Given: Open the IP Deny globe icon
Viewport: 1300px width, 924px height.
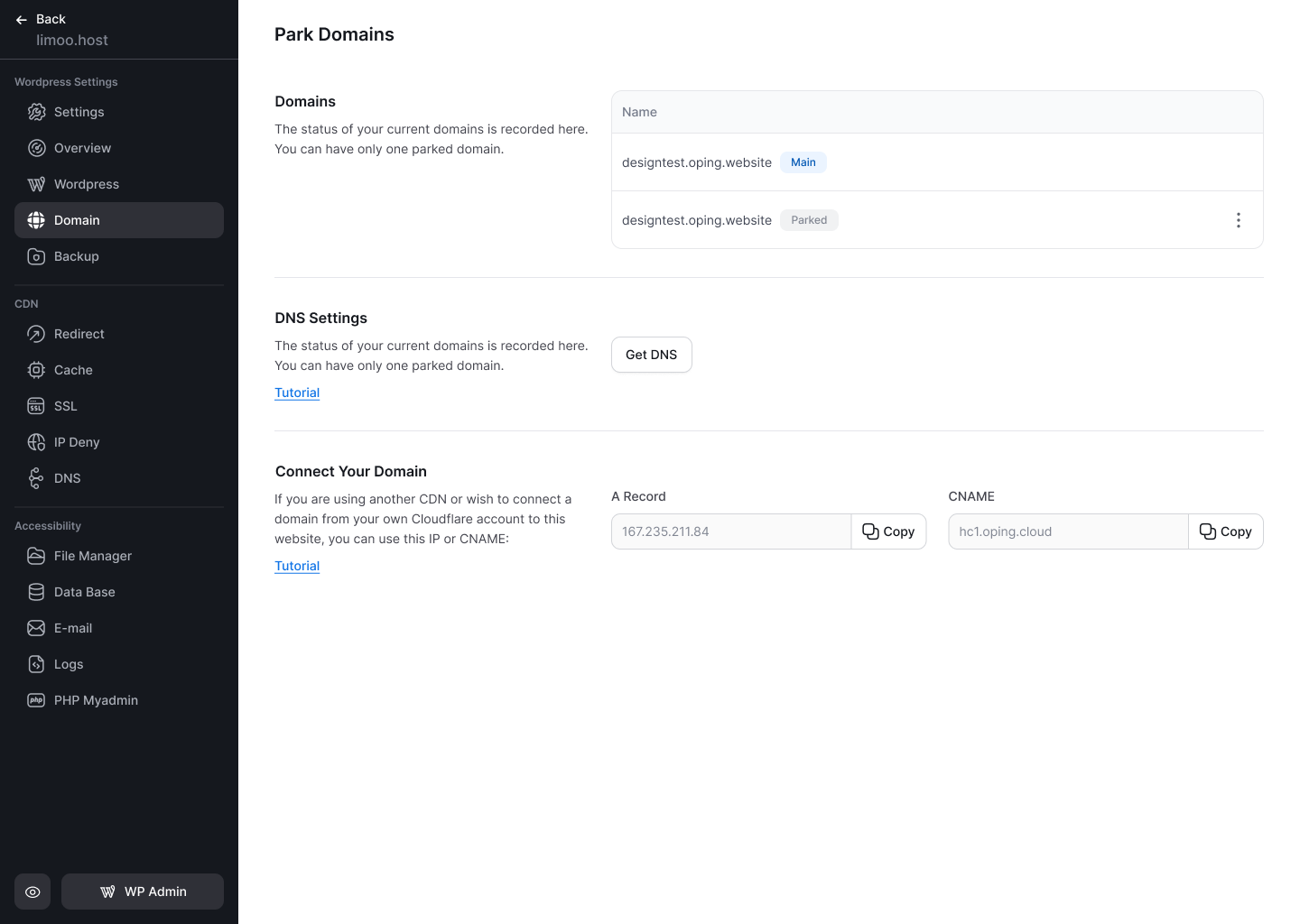Looking at the screenshot, I should [36, 442].
